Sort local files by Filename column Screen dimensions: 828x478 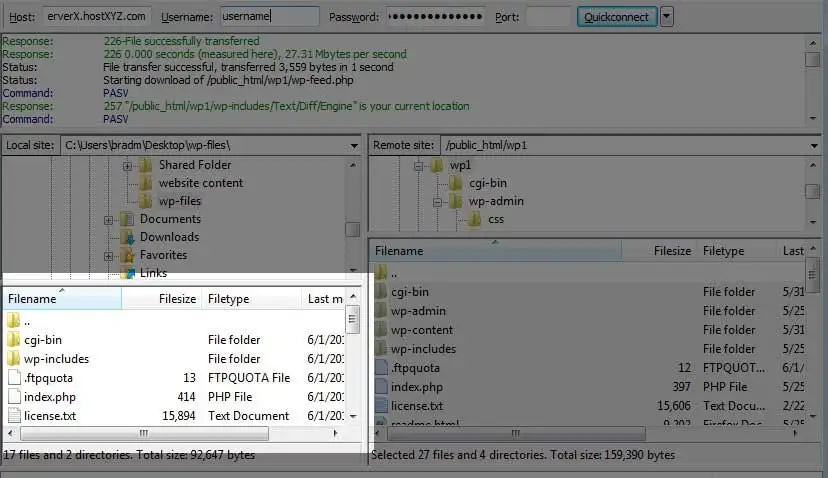(x=62, y=299)
